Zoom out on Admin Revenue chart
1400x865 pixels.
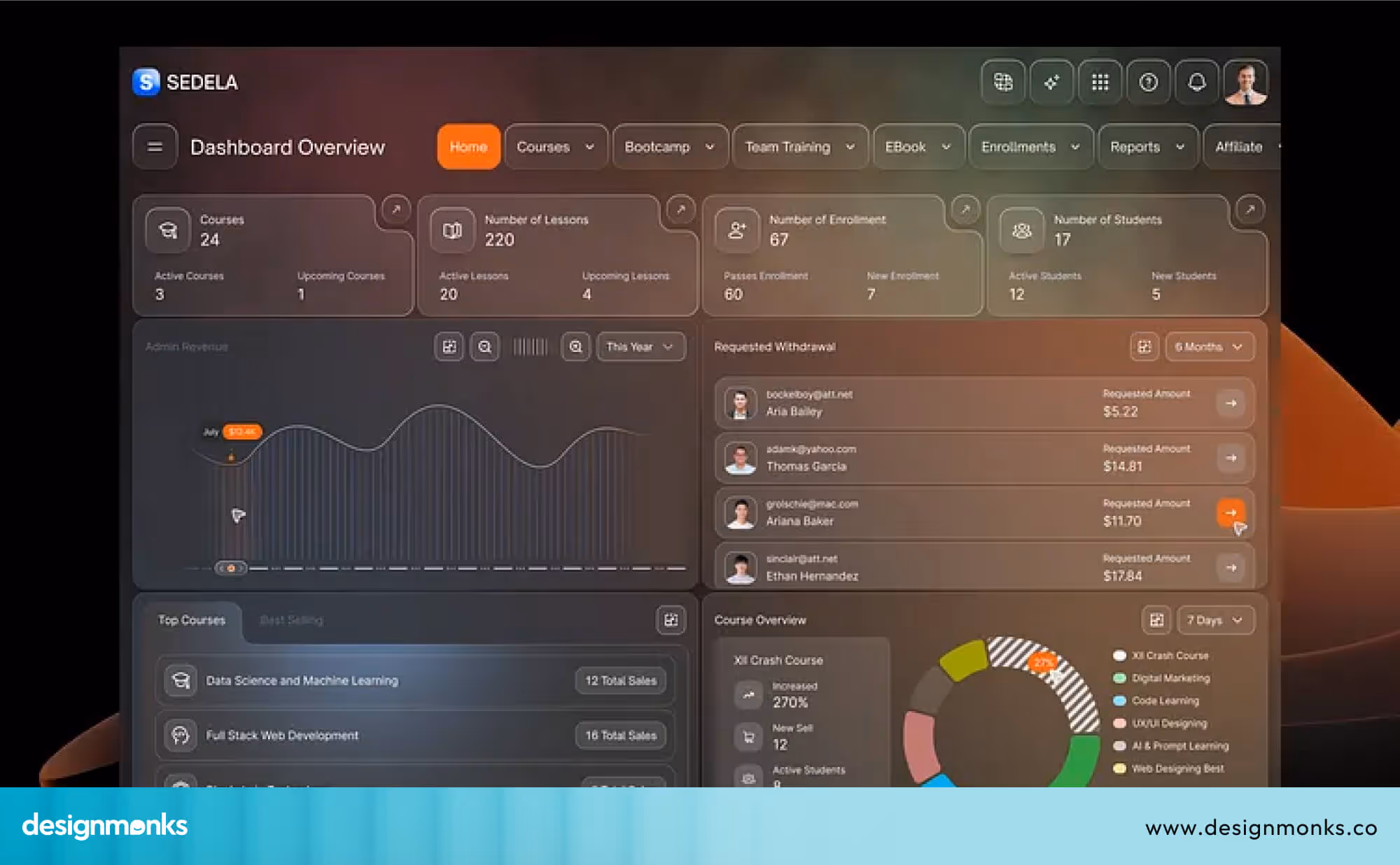click(484, 347)
